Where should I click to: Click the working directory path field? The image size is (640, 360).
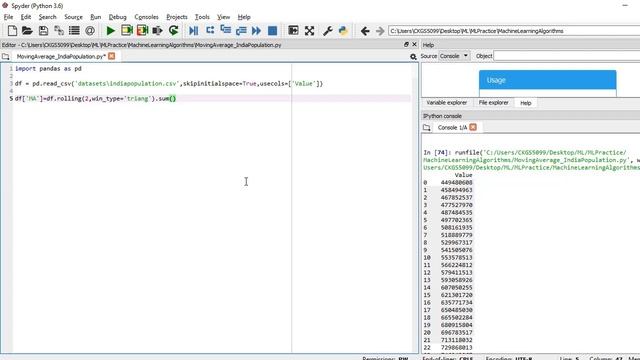coord(514,31)
